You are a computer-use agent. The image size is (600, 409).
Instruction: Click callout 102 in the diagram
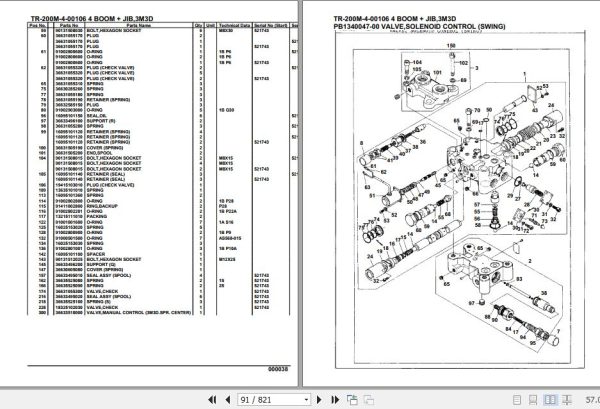pos(463,63)
